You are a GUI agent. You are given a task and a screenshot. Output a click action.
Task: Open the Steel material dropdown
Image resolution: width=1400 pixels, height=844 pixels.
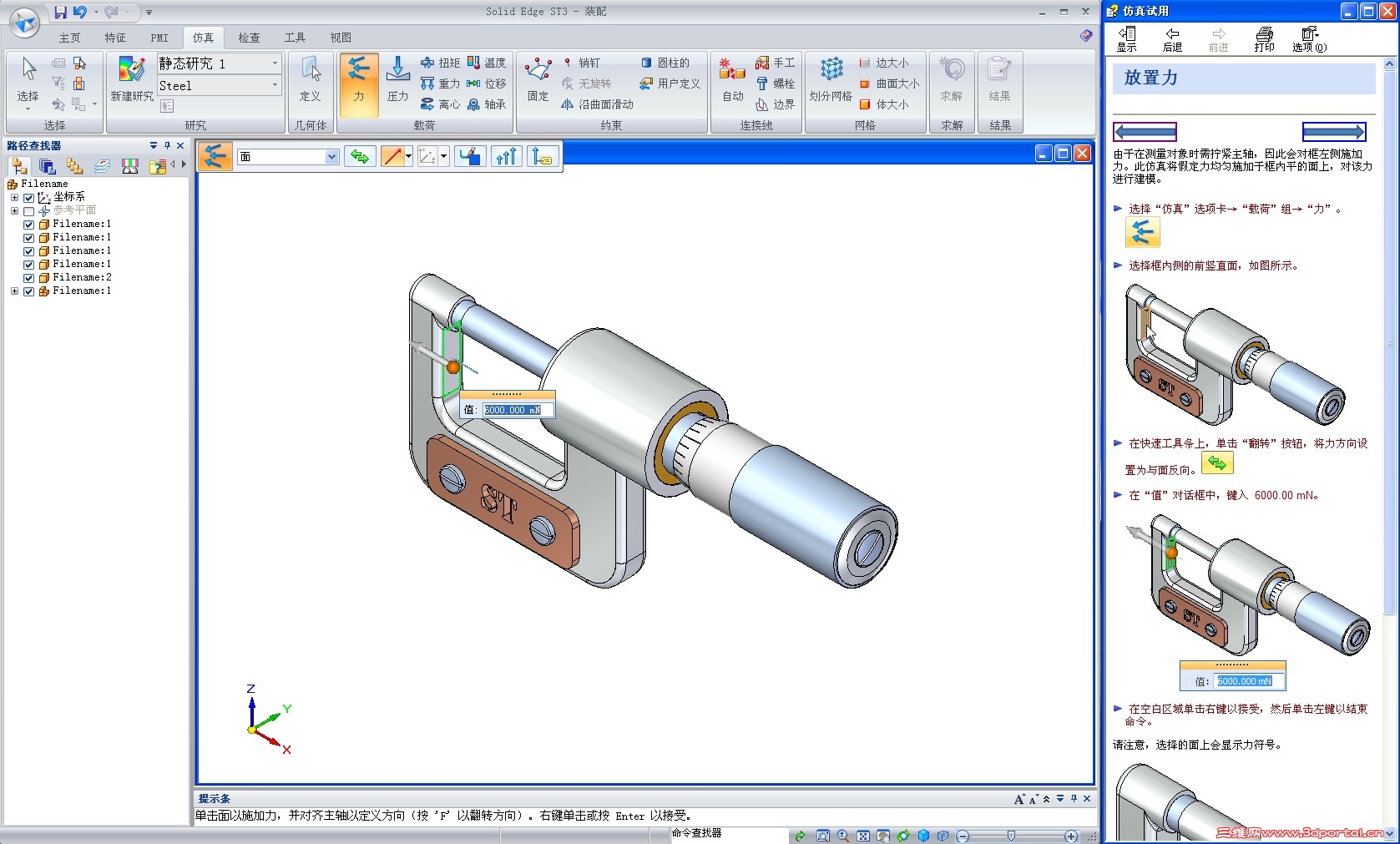point(275,85)
